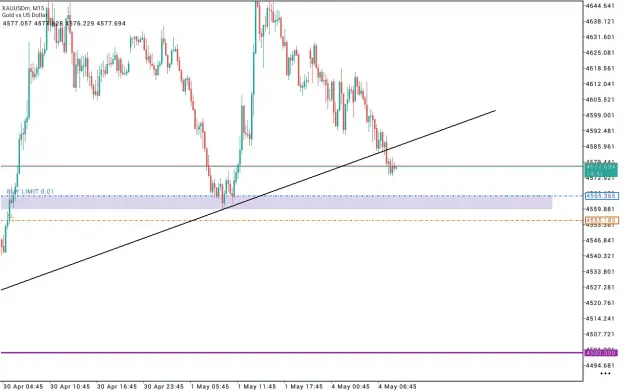Select the purple 4500.000 level price tag
This screenshot has height=391, width=625.
(601, 353)
